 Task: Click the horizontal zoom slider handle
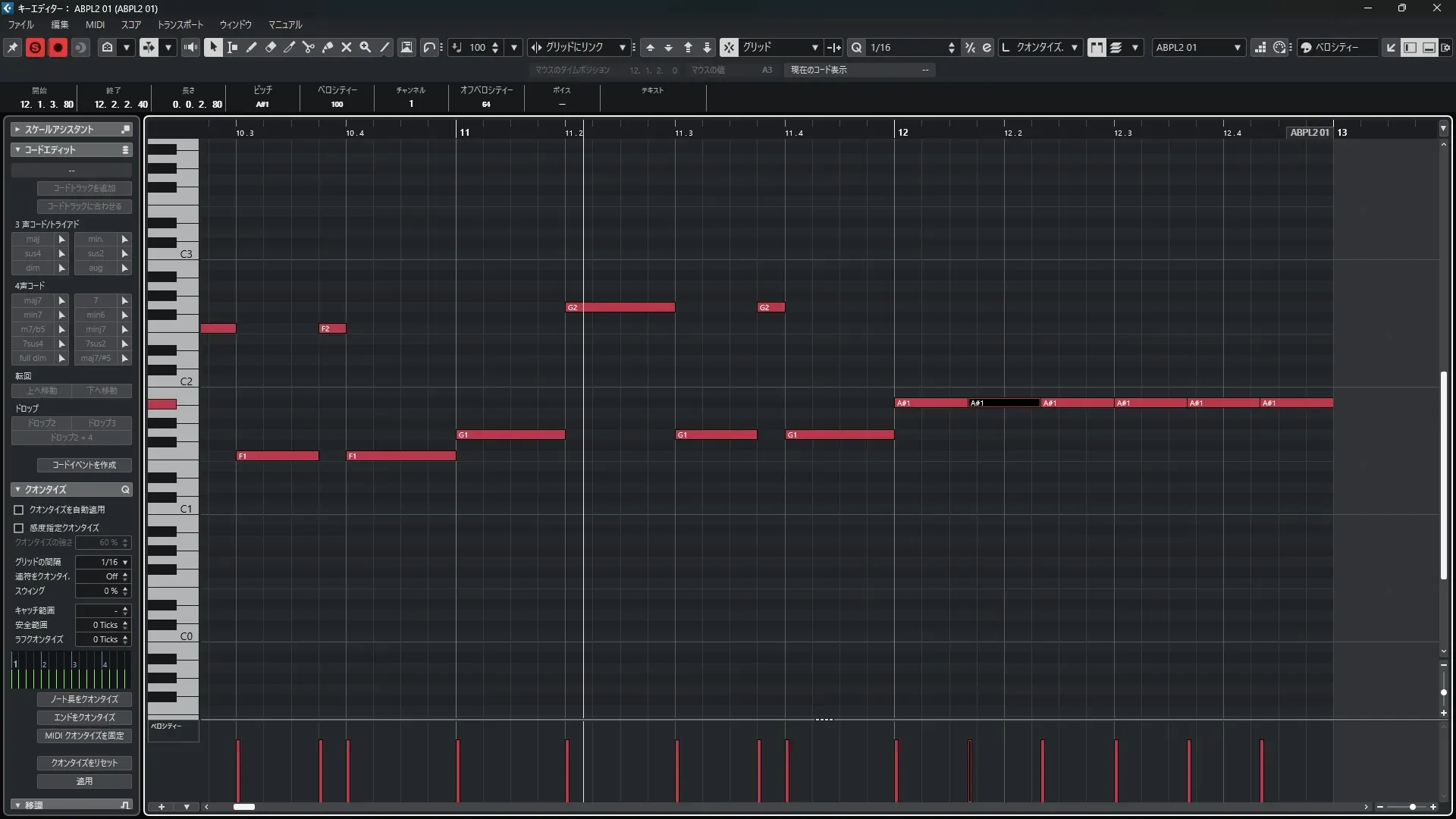click(1412, 807)
